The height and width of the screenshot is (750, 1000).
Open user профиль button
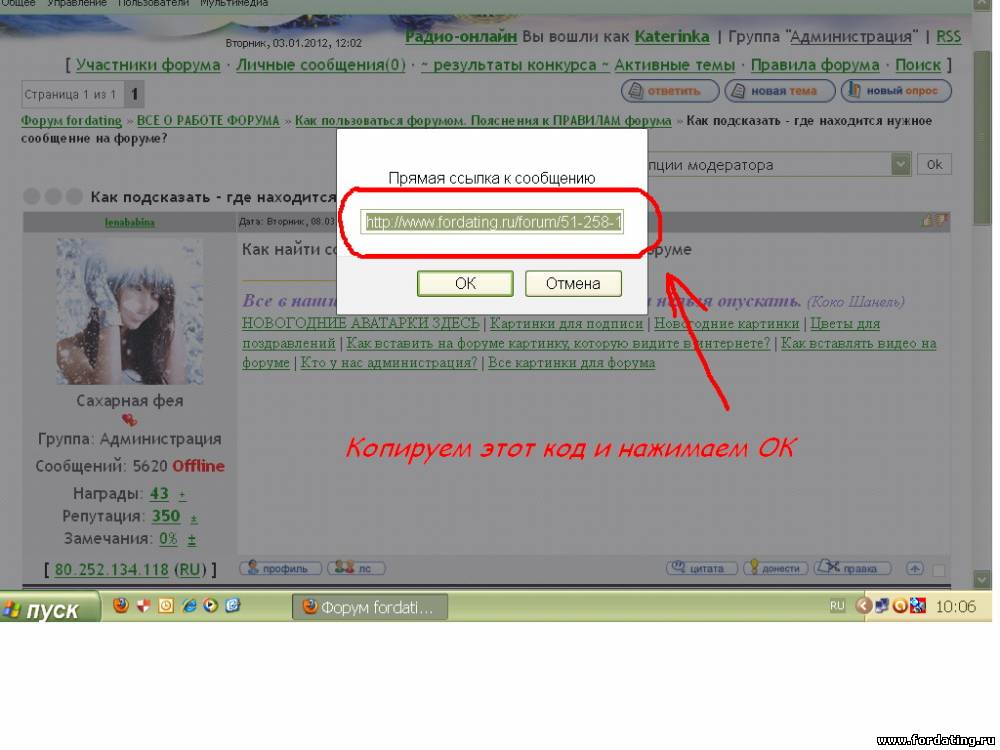click(281, 568)
